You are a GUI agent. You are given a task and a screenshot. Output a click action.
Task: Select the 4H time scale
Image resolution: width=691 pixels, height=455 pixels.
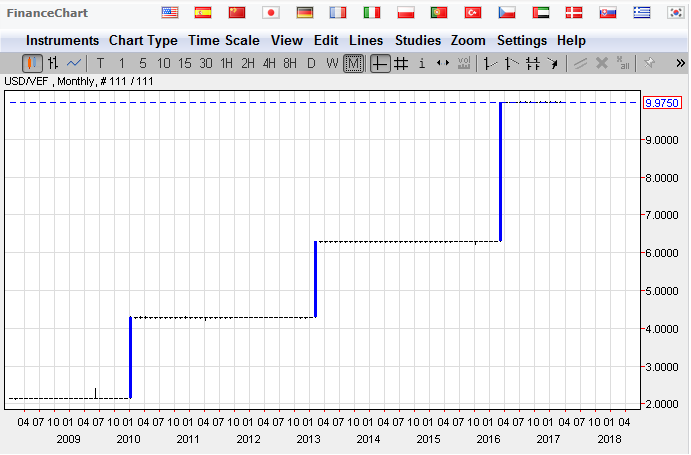pyautogui.click(x=269, y=64)
